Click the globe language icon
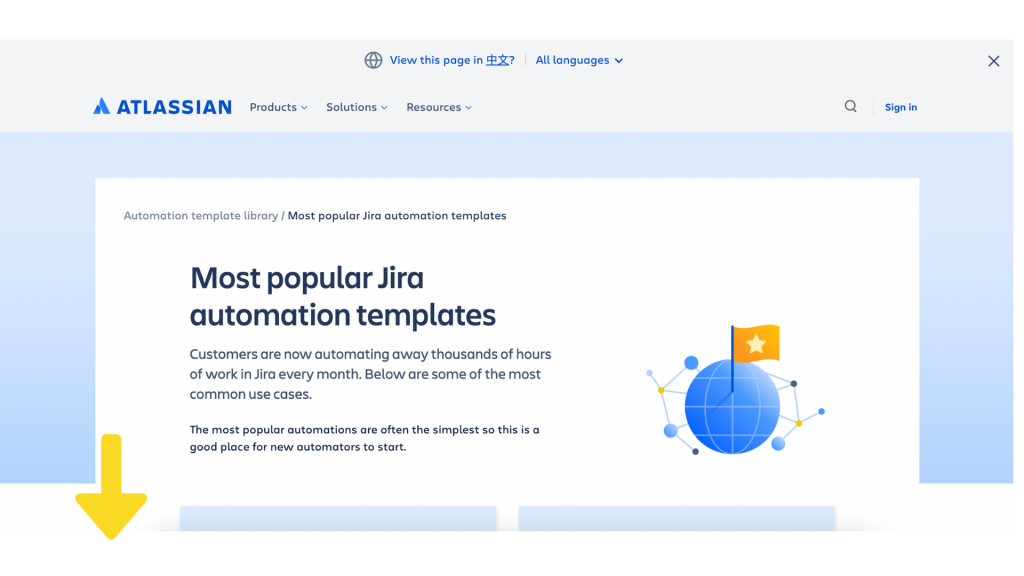1024x576 pixels. [x=373, y=60]
